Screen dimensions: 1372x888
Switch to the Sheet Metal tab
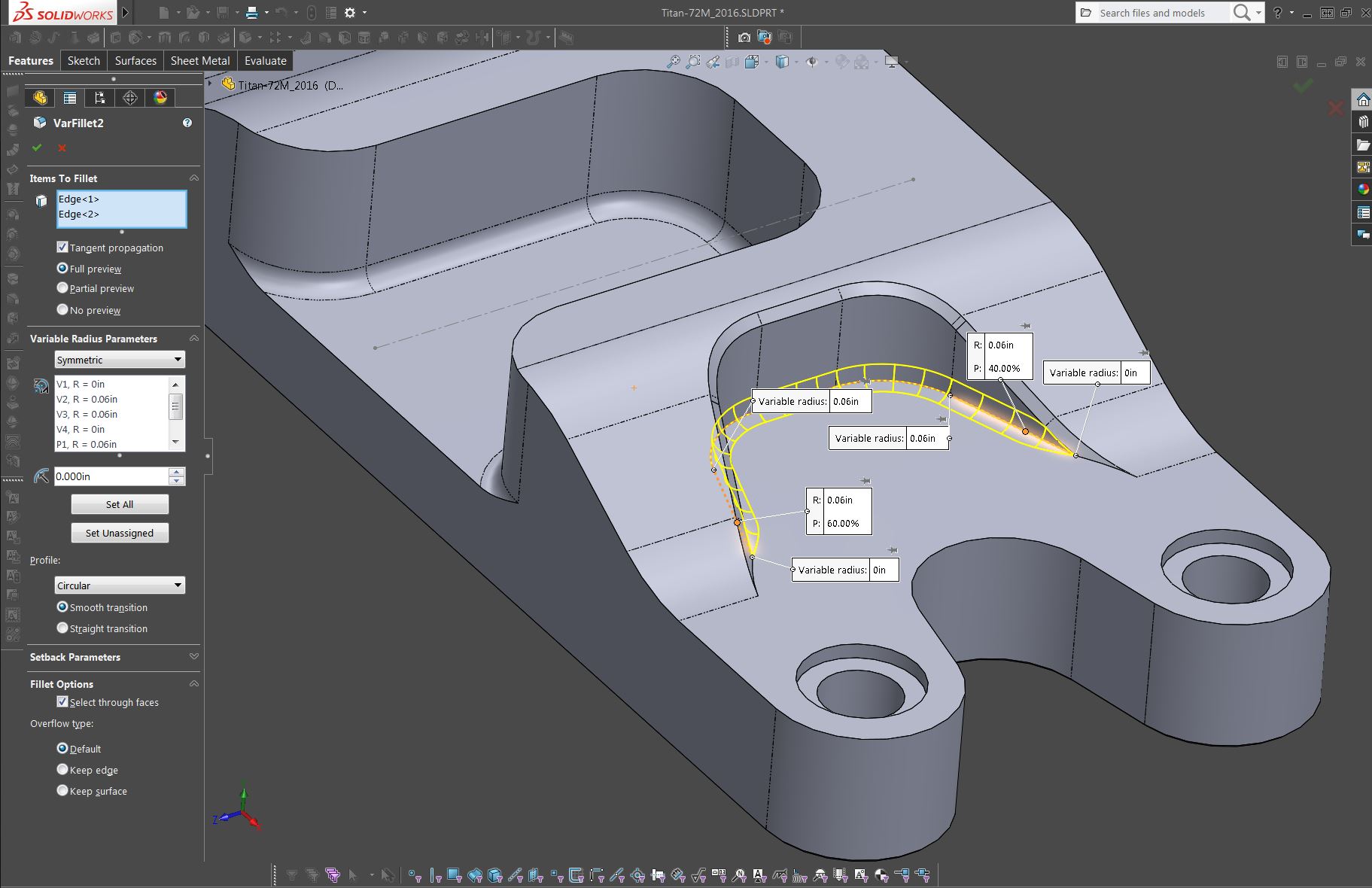coord(200,61)
